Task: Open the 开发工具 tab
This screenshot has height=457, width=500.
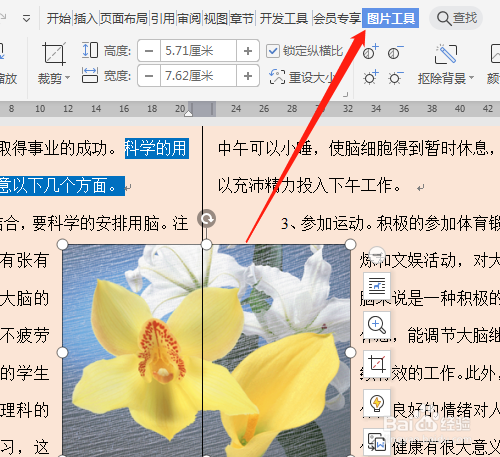Action: 284,18
